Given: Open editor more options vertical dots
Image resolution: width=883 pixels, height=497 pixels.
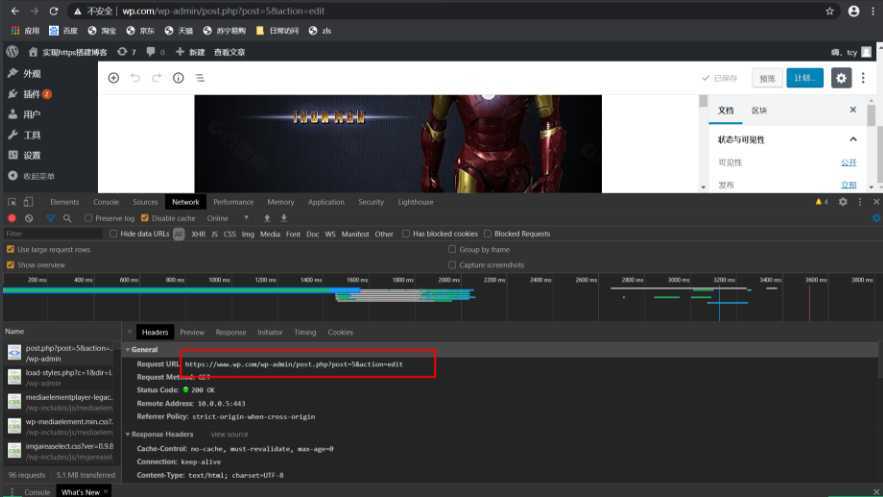Looking at the screenshot, I should click(x=863, y=78).
